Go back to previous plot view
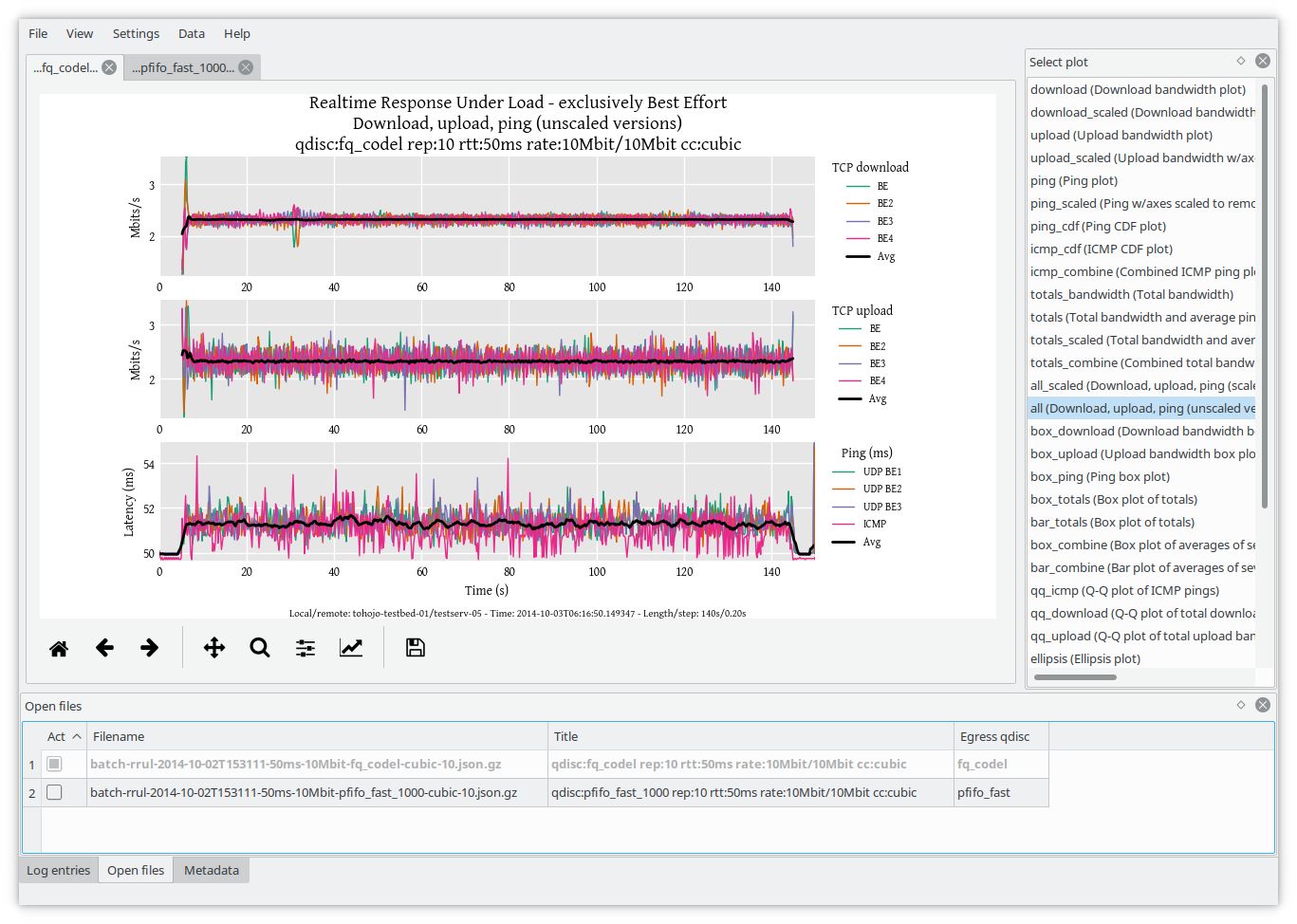1297x924 pixels. pyautogui.click(x=104, y=648)
